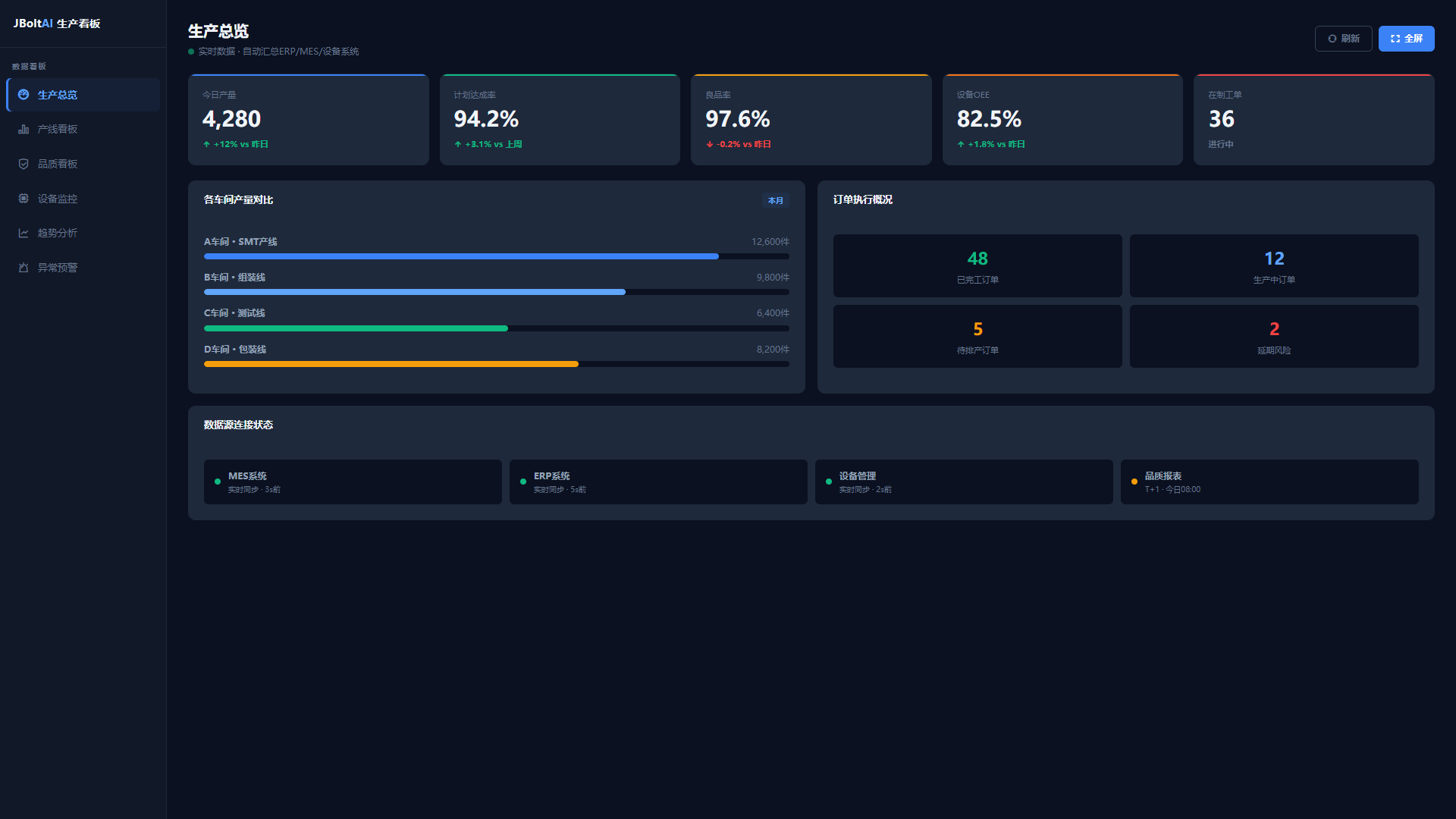Open the 趋势分析 menu item
The height and width of the screenshot is (819, 1456).
[x=83, y=233]
